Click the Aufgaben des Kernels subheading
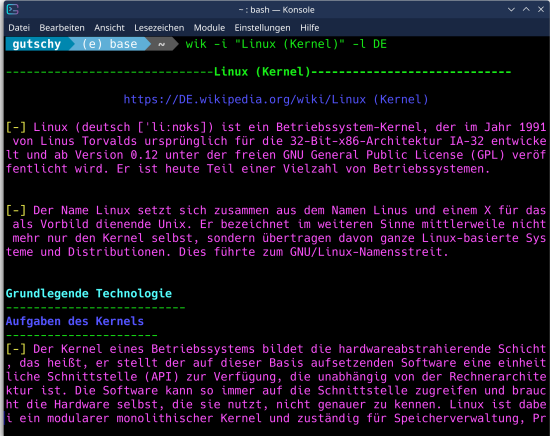Image resolution: width=550 pixels, height=436 pixels. pyautogui.click(x=75, y=321)
